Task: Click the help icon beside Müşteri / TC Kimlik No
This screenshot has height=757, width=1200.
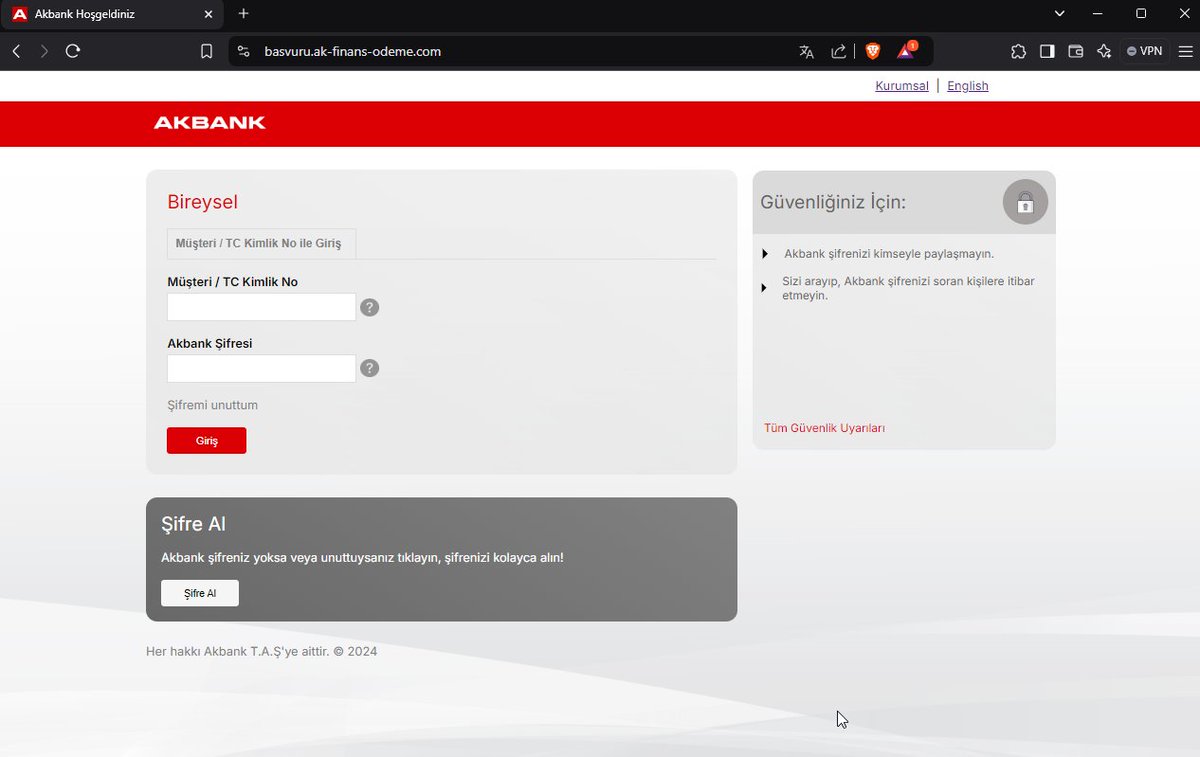Action: (369, 307)
